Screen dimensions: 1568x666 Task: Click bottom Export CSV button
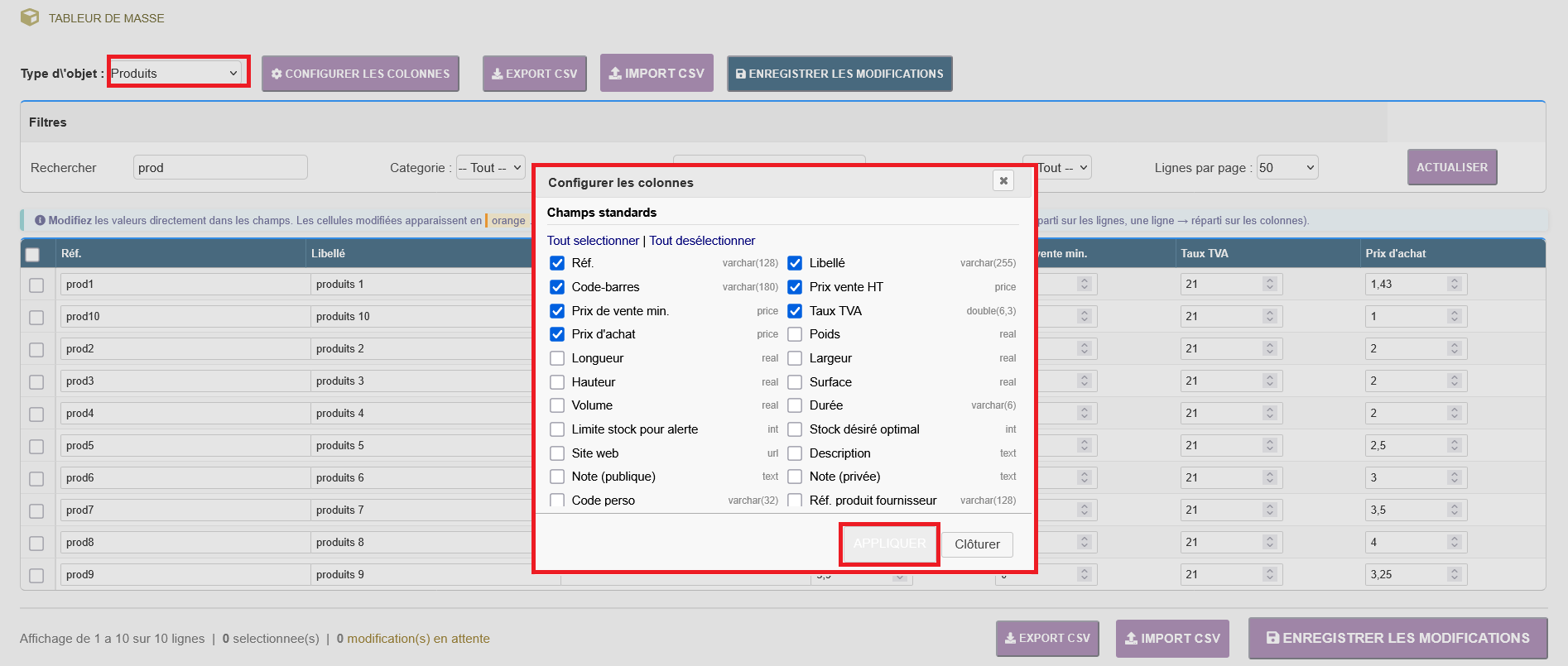click(1047, 638)
